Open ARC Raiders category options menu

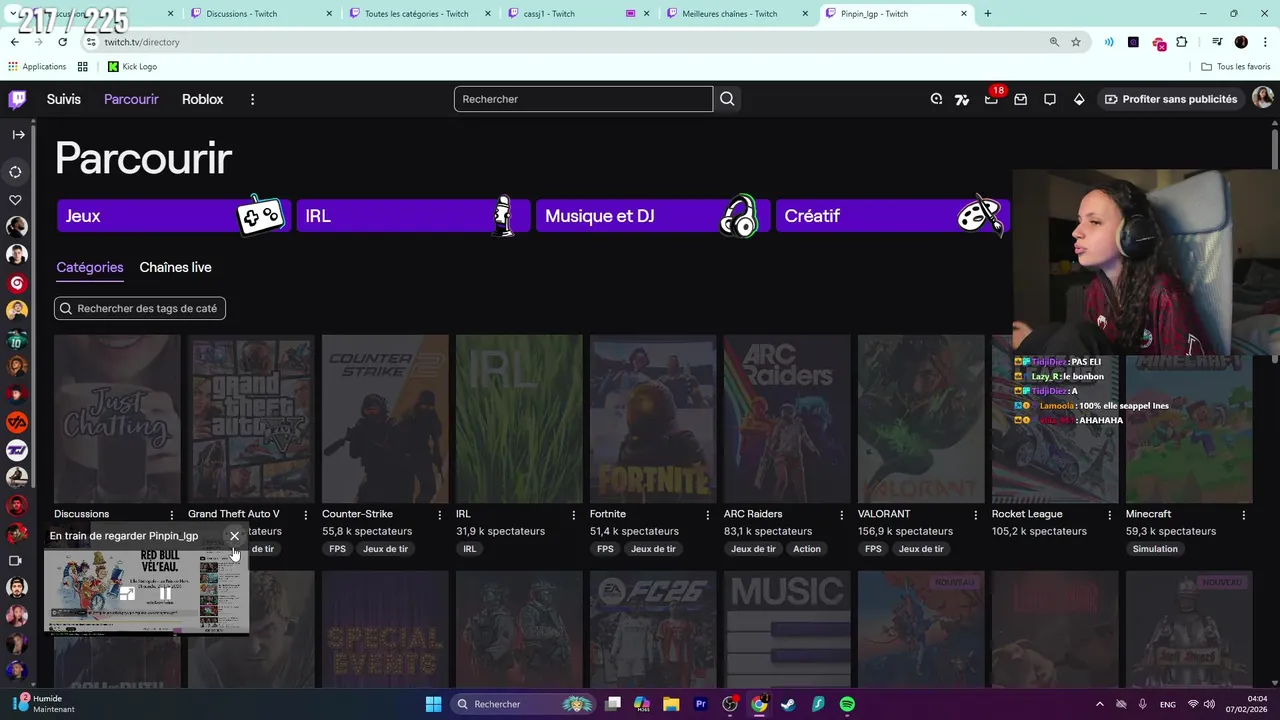[841, 515]
